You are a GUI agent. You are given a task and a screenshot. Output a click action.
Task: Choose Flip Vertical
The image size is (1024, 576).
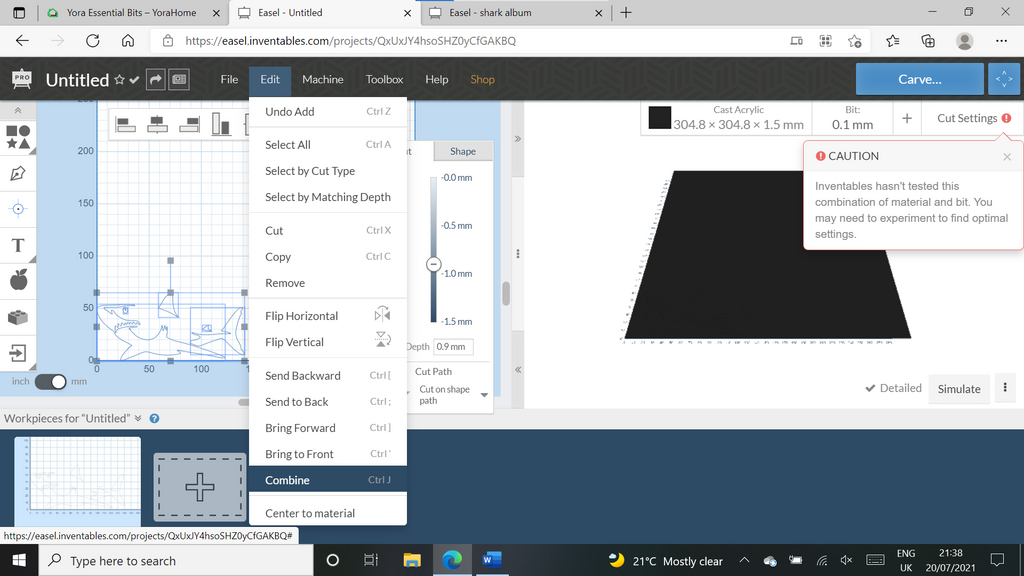pyautogui.click(x=328, y=342)
